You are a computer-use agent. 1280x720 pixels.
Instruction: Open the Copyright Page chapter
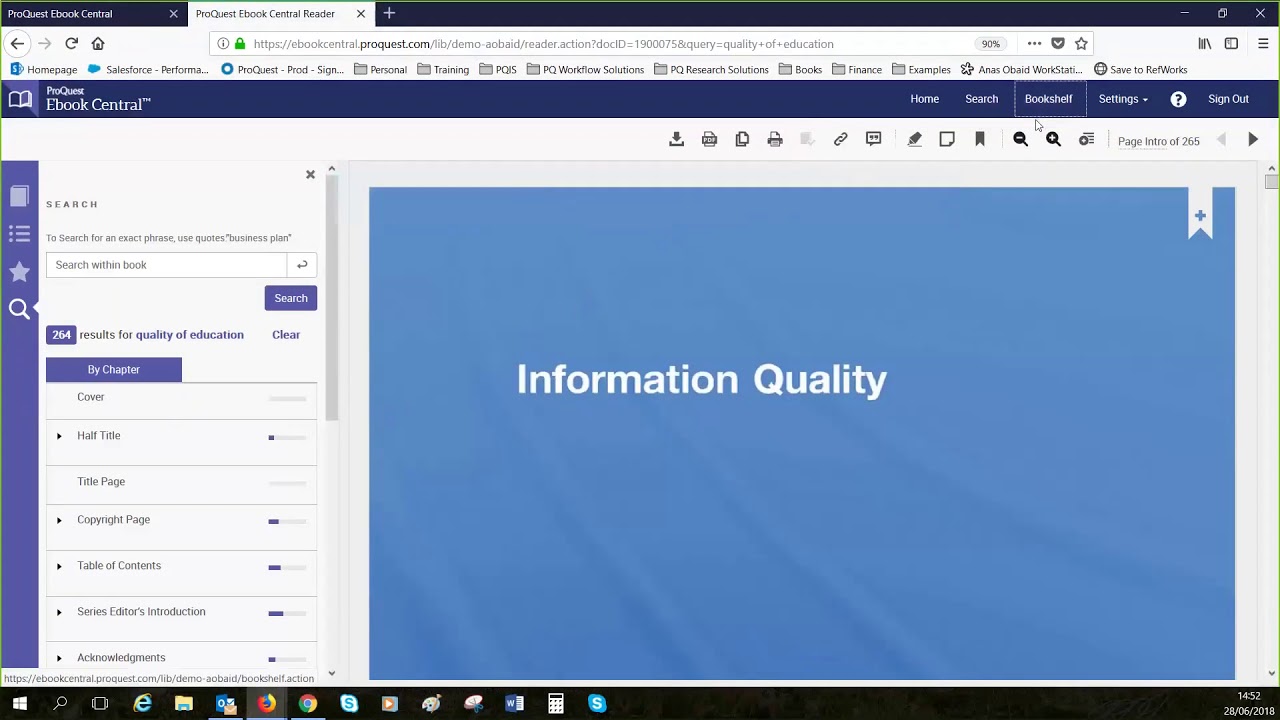point(114,520)
